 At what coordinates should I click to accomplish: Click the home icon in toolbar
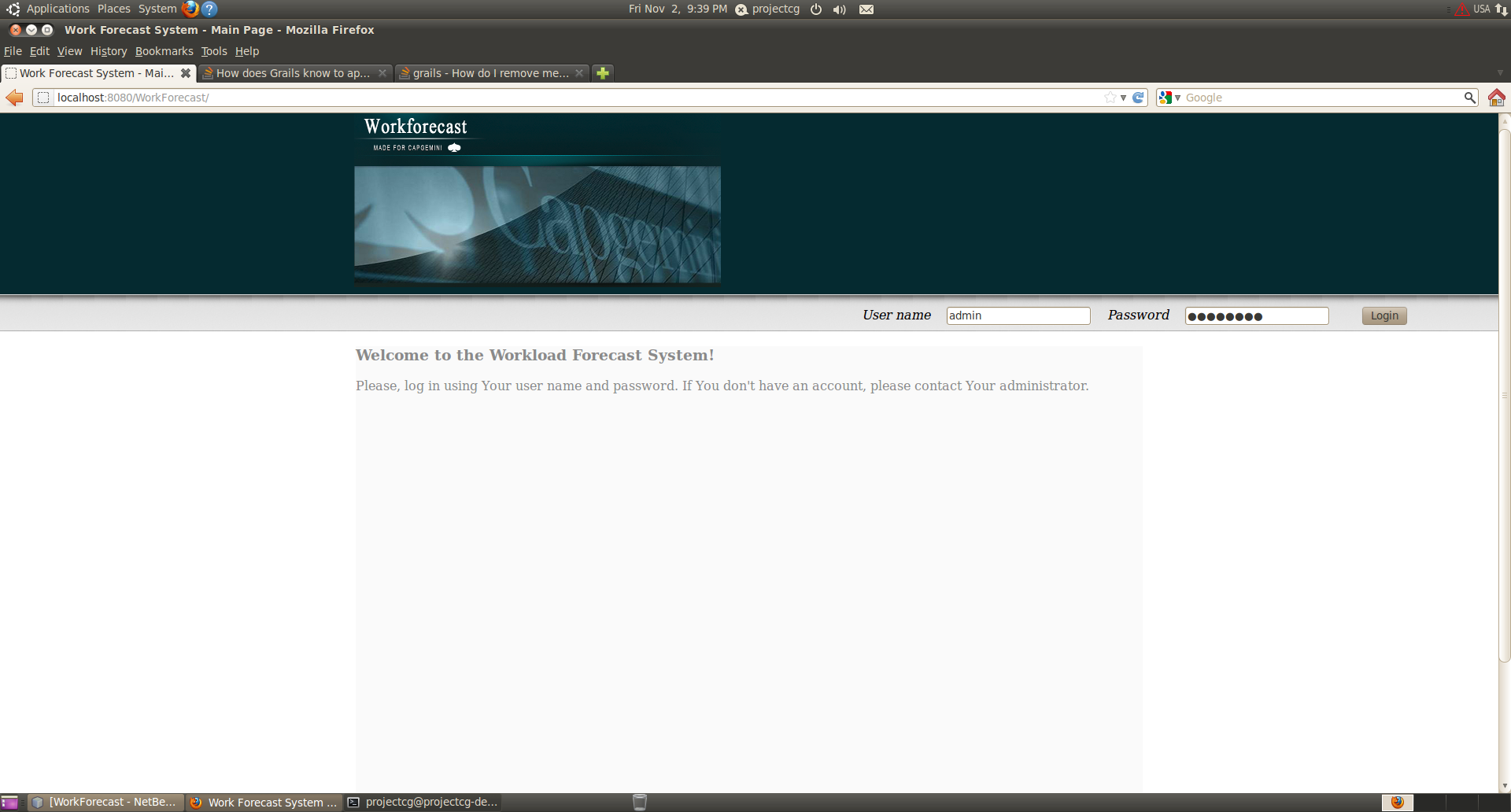(1496, 98)
